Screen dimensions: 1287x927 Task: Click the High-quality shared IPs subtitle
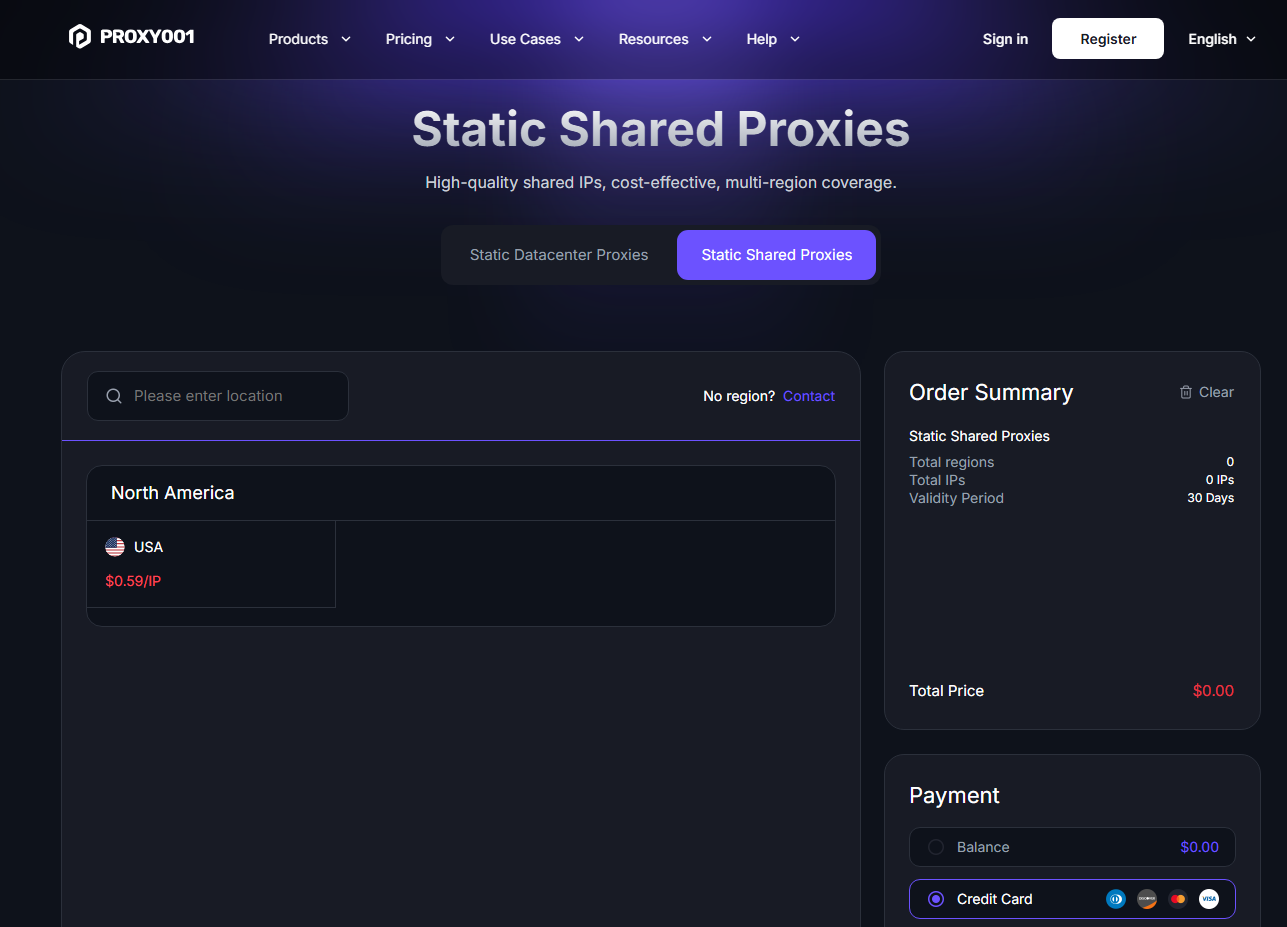pyautogui.click(x=661, y=183)
